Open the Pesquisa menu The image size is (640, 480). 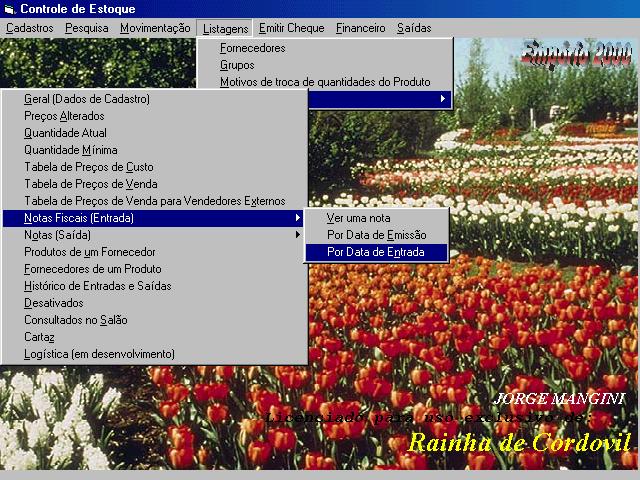87,28
